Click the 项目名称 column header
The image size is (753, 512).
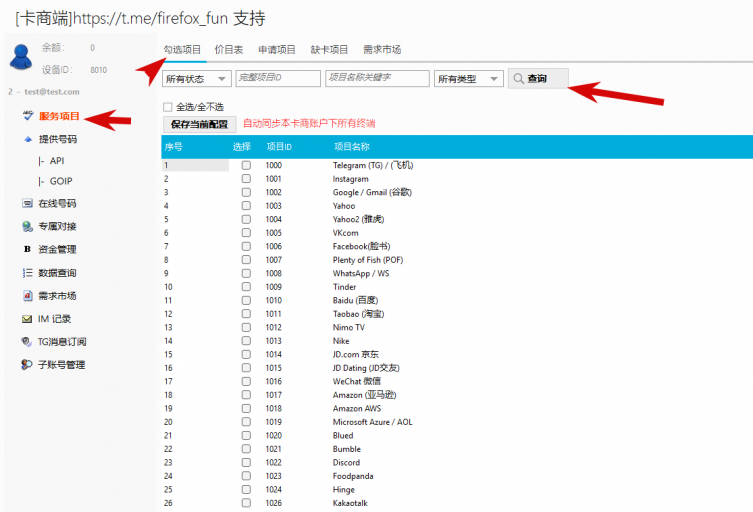tap(352, 147)
